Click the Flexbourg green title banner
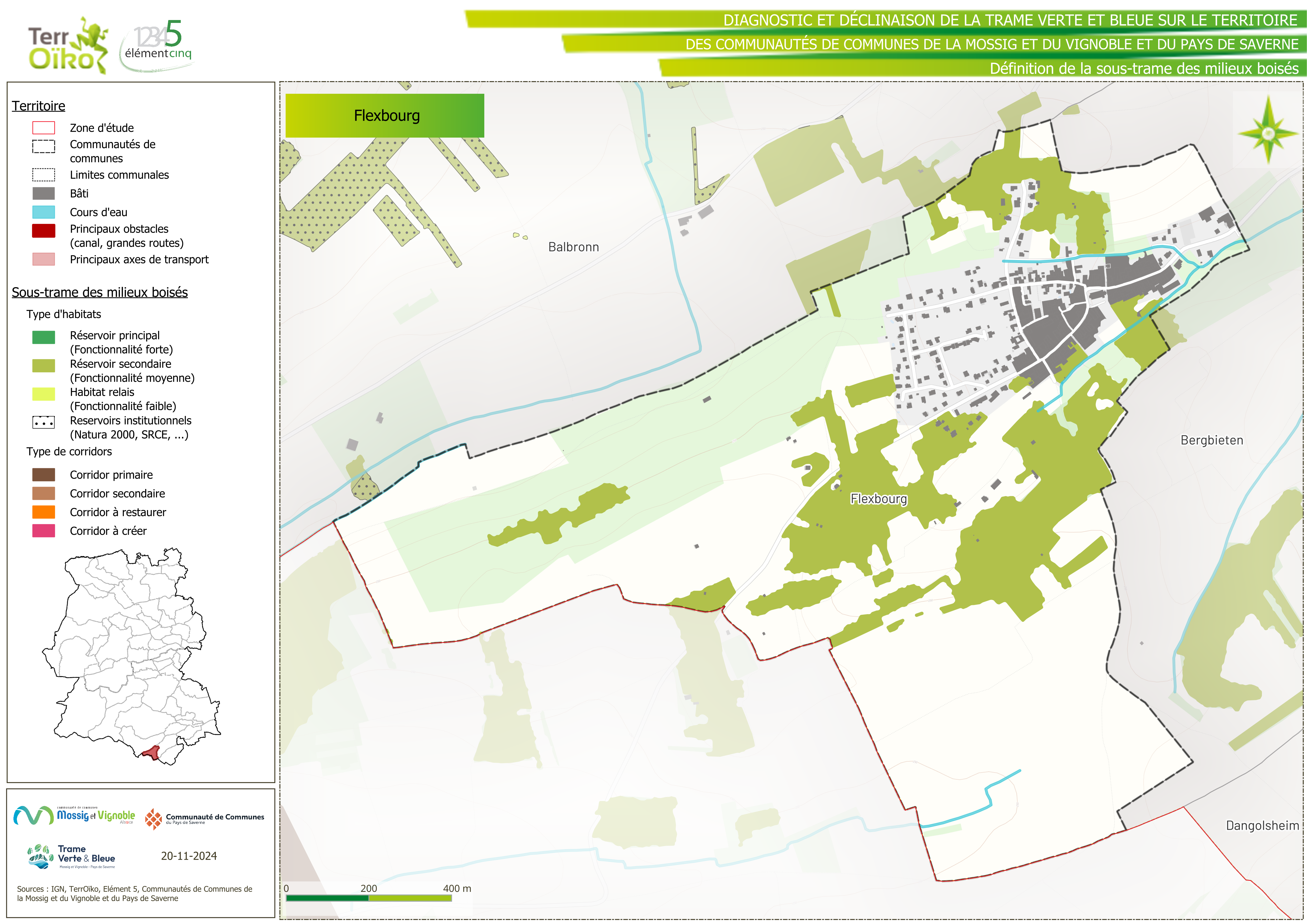 tap(385, 116)
